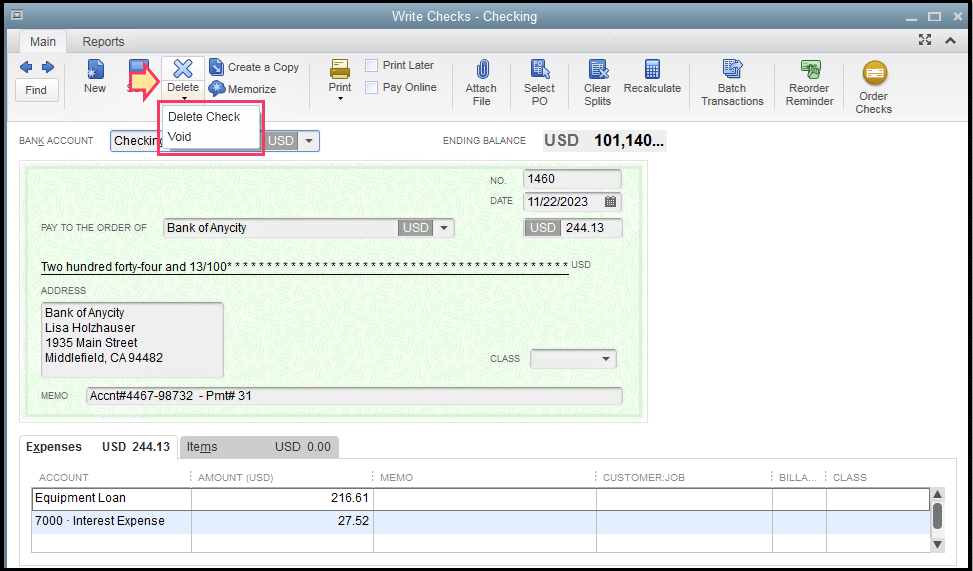Screen dimensions: 973x571
Task: Collapse the ribbon with the up chevron
Action: (950, 41)
